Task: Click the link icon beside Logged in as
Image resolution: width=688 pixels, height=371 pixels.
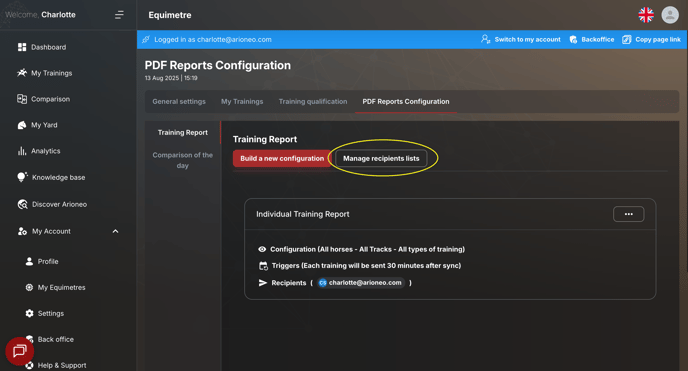Action: click(146, 39)
